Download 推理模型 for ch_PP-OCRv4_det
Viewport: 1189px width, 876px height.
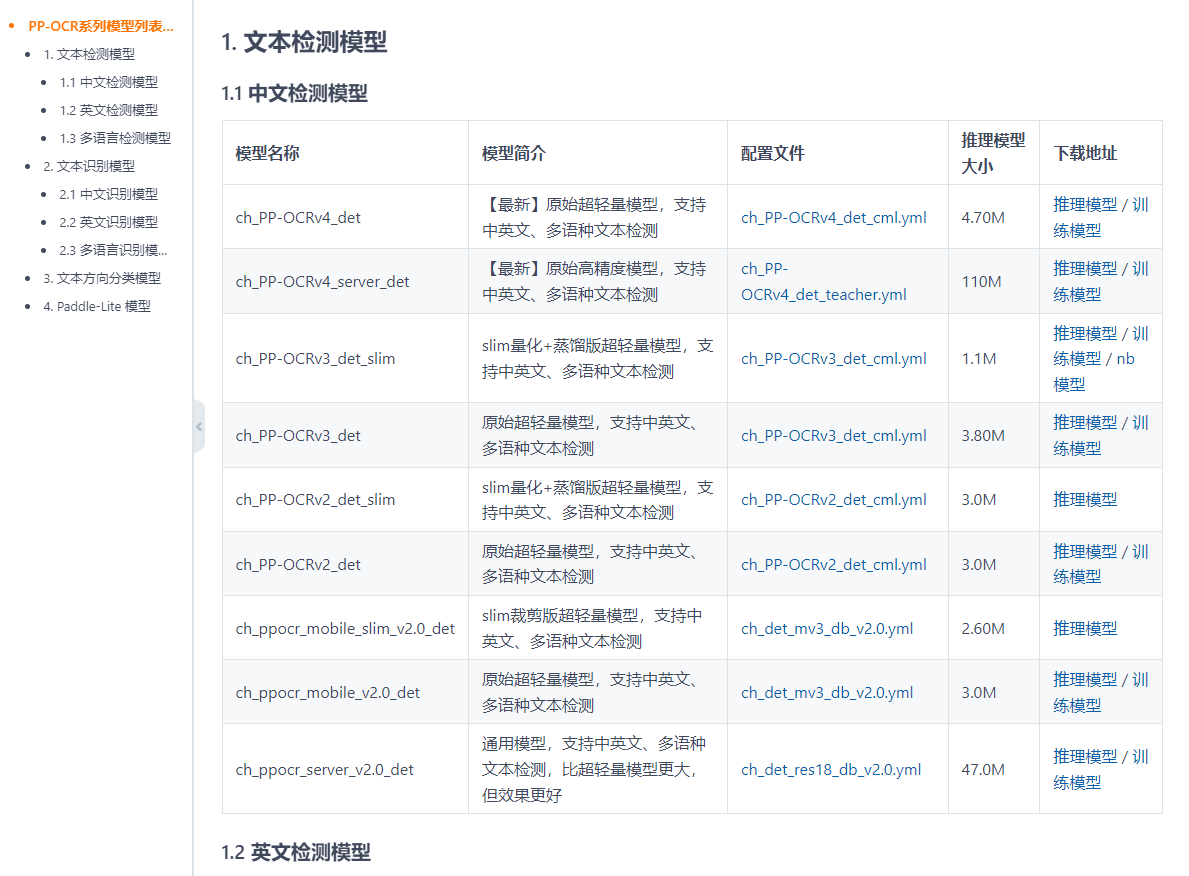1084,205
